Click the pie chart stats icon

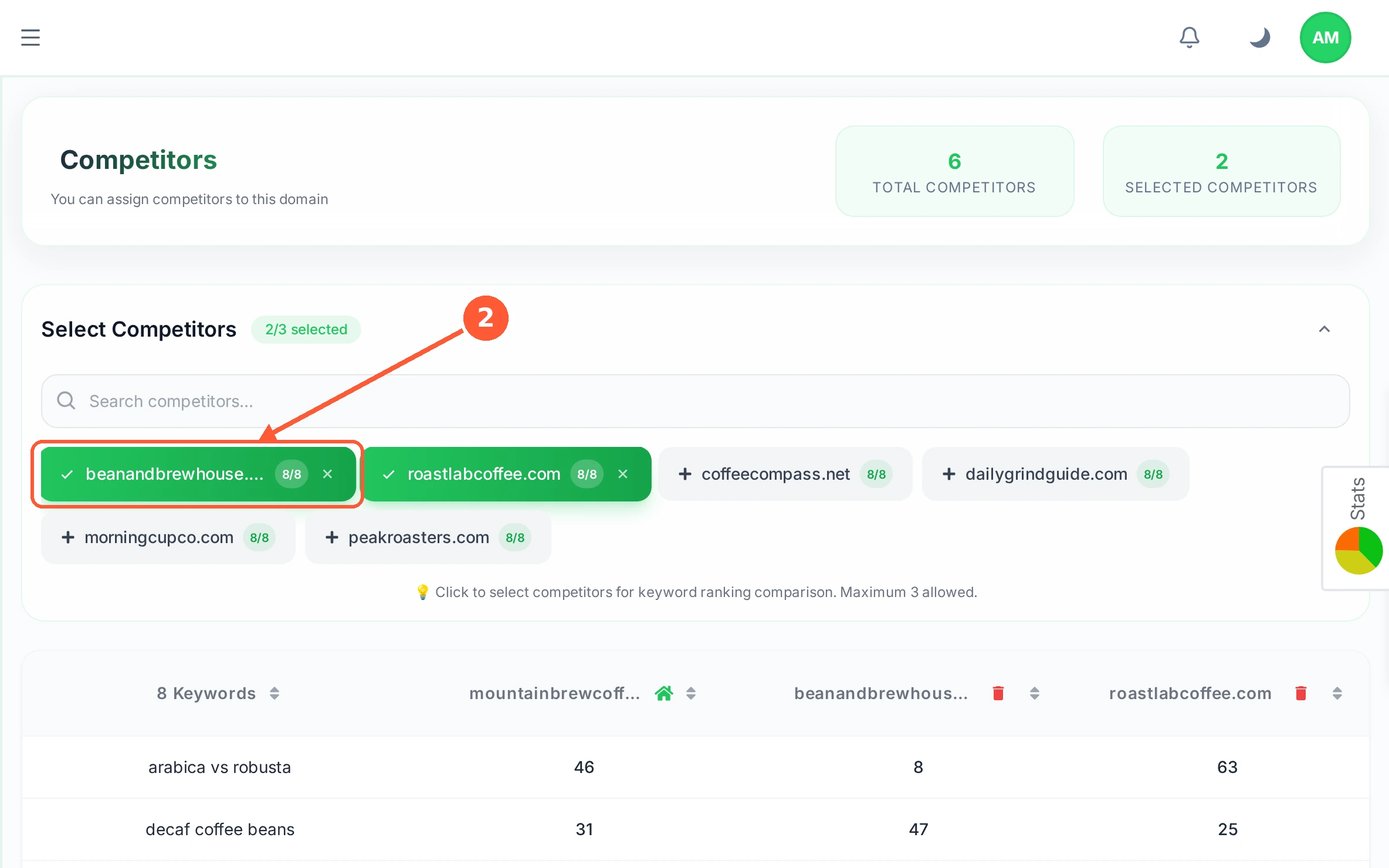(1358, 550)
